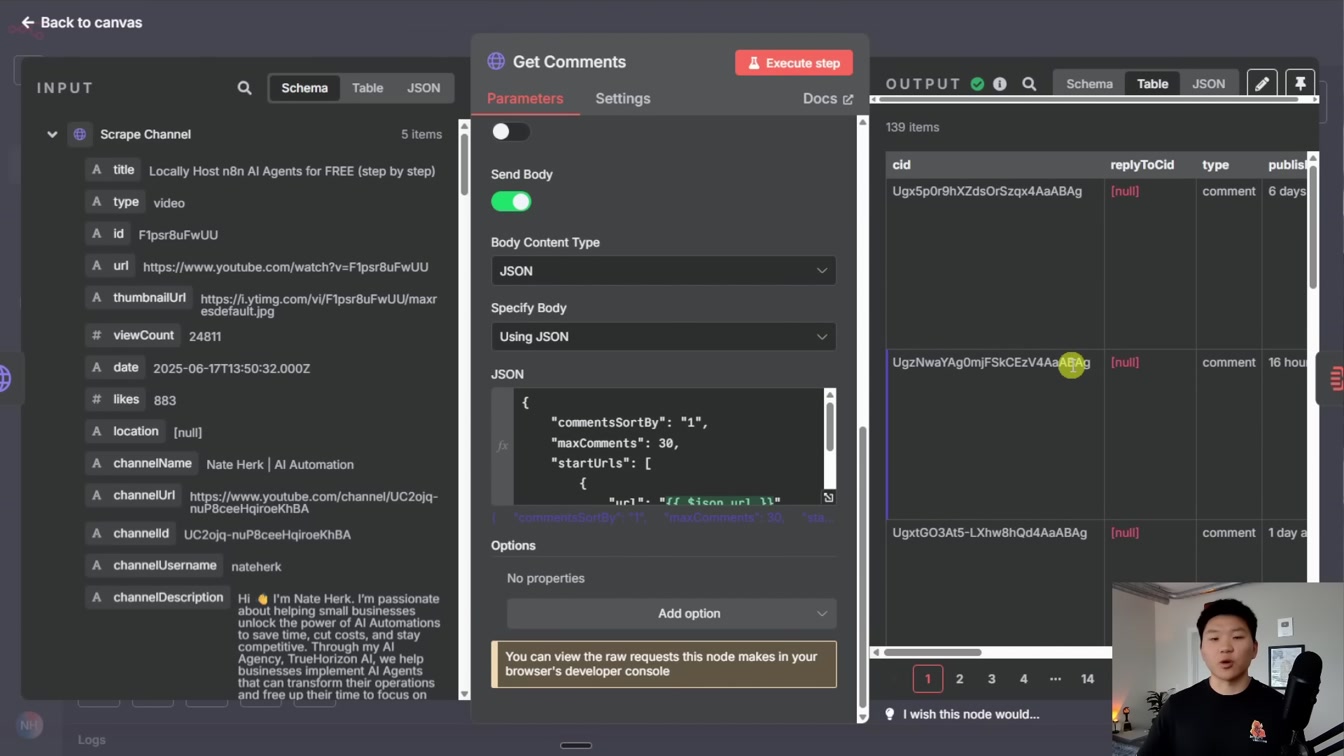This screenshot has width=1344, height=756.
Task: Click the OUTPUT info icon
Action: pos(1000,84)
